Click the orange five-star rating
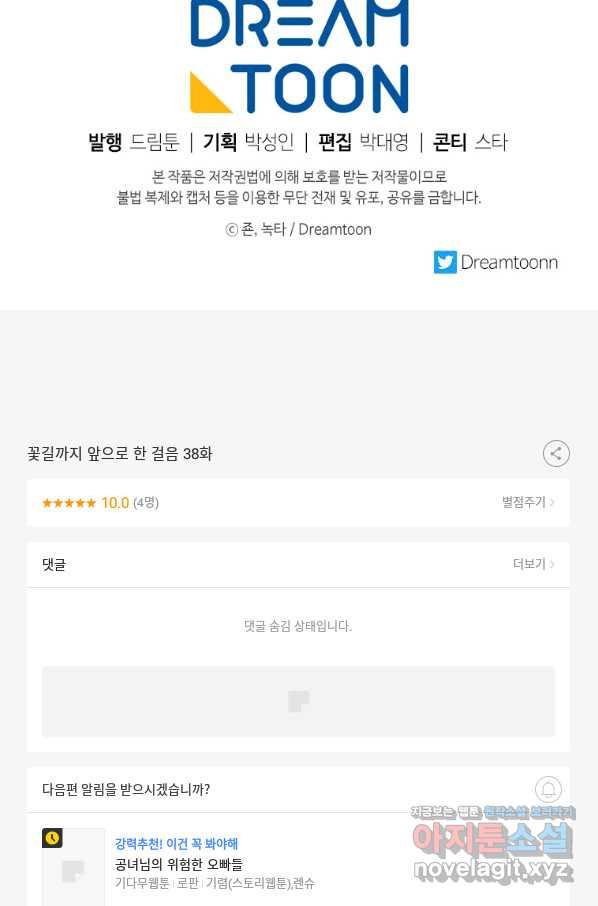Screen dimensions: 598x906 click(x=69, y=503)
